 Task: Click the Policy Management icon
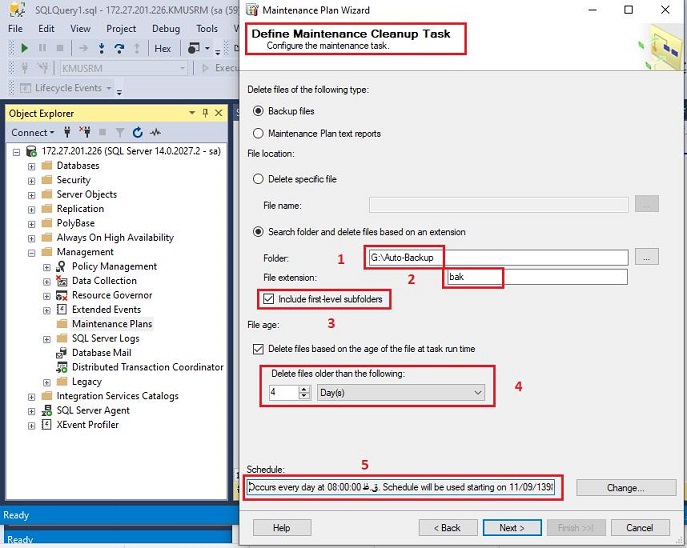pyautogui.click(x=62, y=267)
